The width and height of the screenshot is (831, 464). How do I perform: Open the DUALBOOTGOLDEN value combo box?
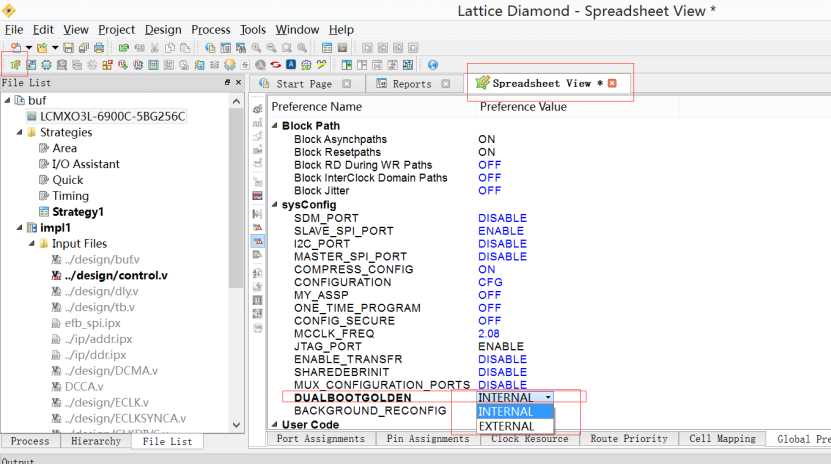click(x=515, y=397)
